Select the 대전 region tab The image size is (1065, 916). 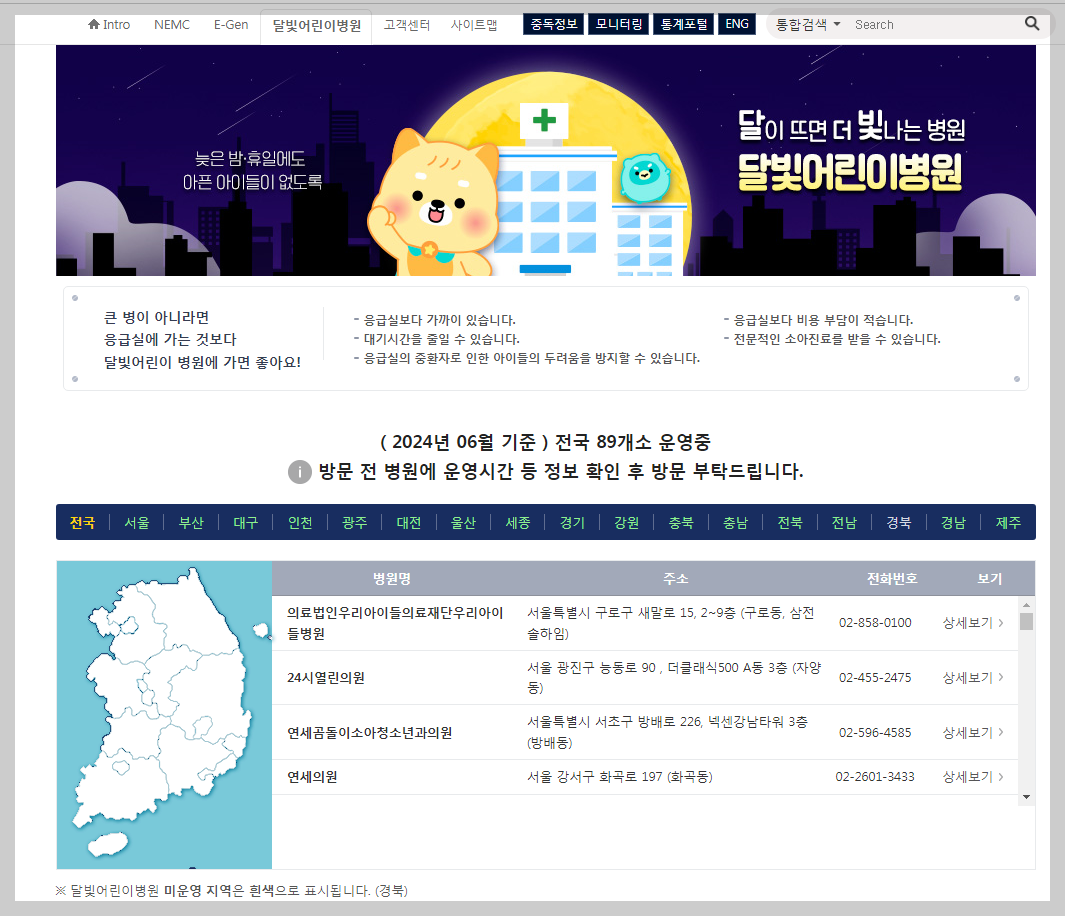409,522
